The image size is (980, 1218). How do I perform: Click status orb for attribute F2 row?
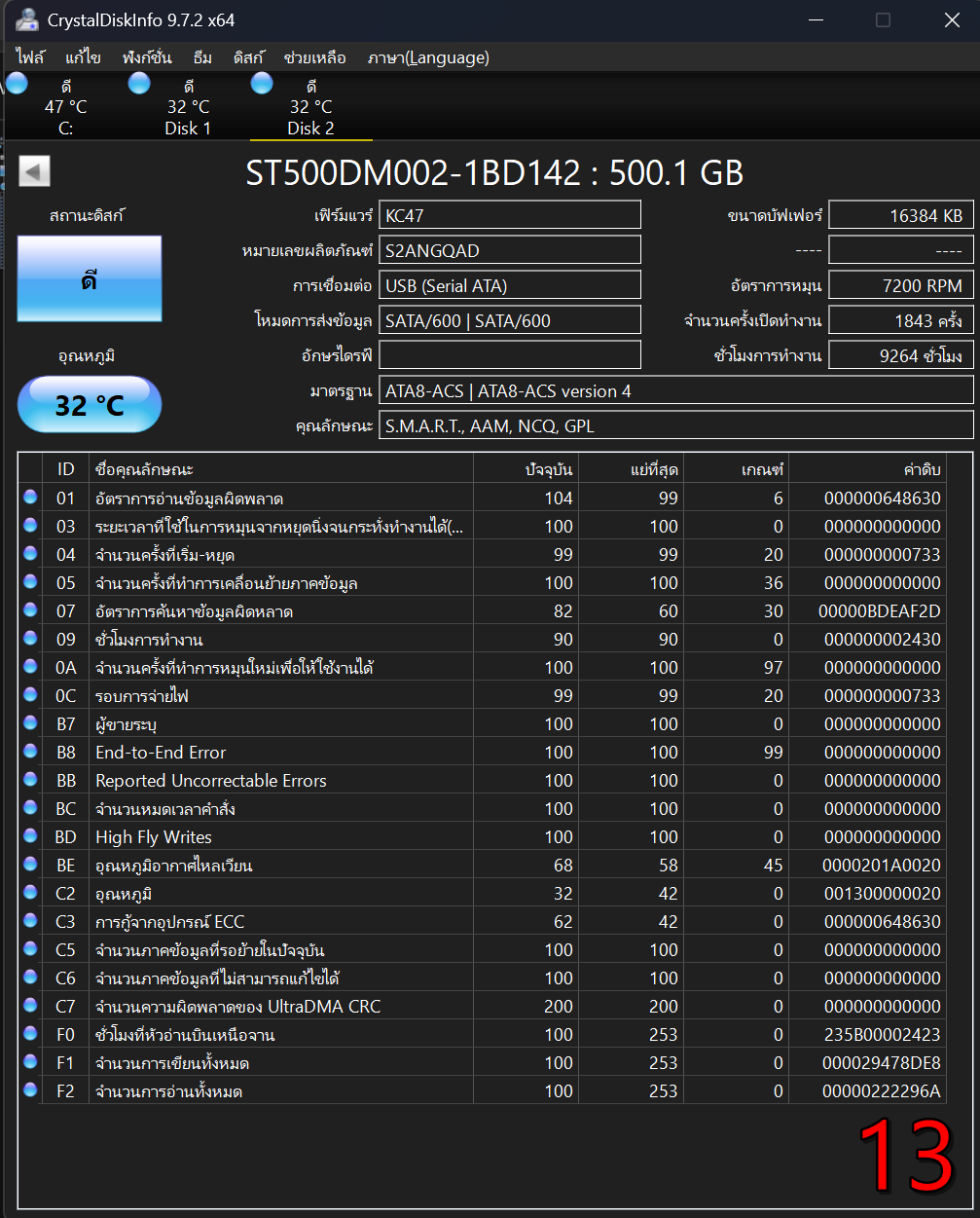pos(30,1090)
